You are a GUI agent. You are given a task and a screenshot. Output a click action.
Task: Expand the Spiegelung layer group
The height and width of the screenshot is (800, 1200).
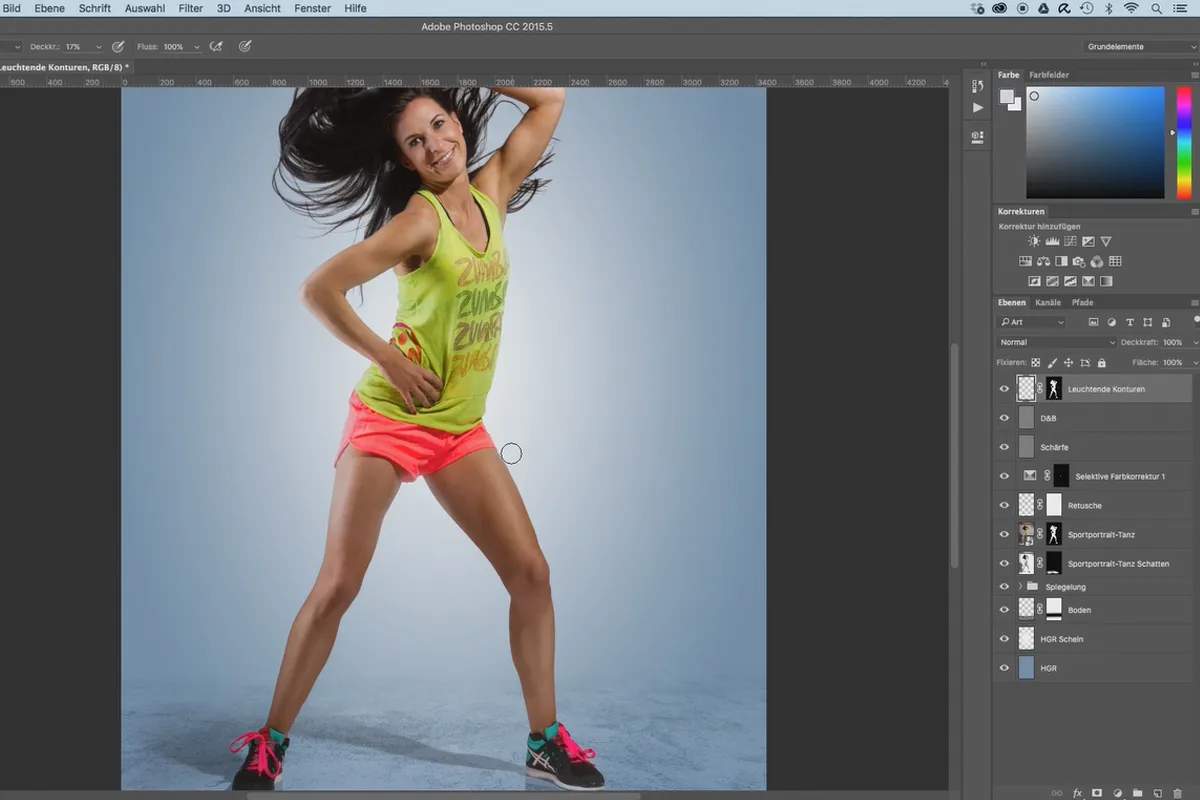pyautogui.click(x=1020, y=586)
